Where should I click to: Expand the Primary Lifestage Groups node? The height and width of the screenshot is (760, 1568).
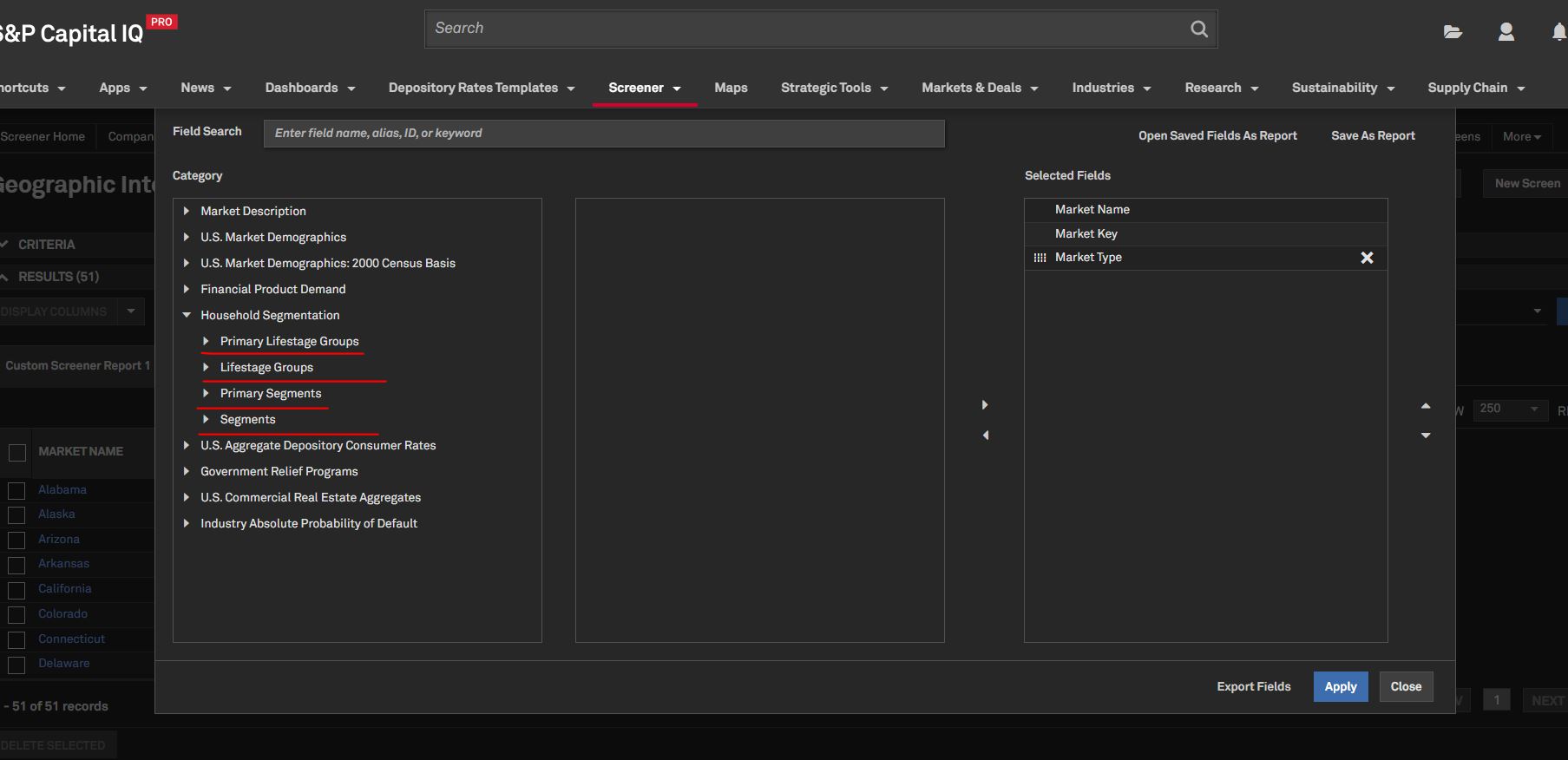(x=206, y=341)
